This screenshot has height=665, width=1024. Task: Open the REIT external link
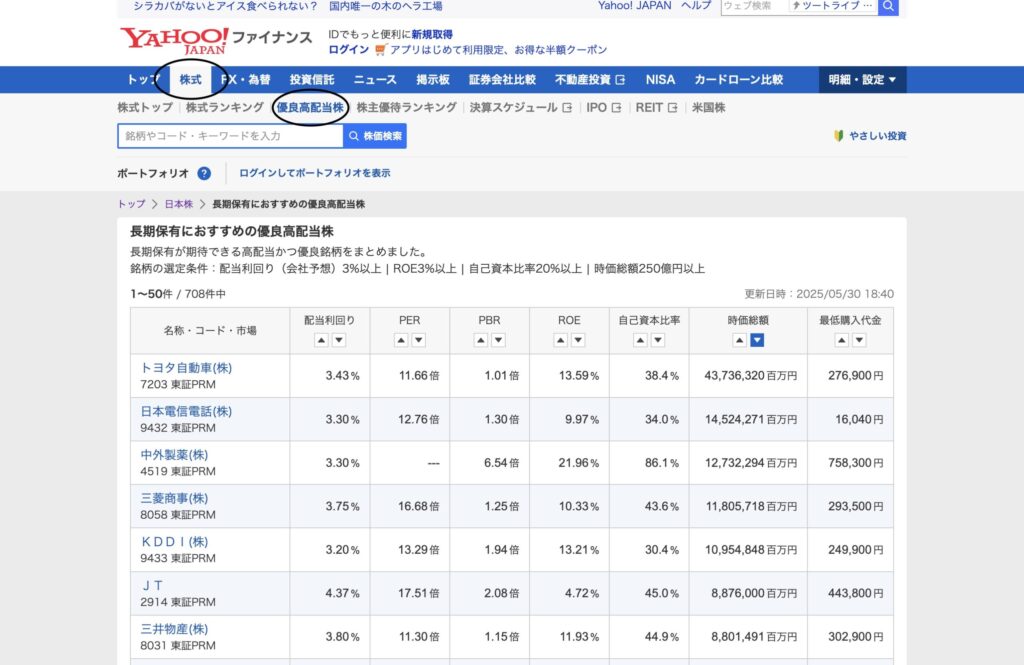click(x=656, y=108)
